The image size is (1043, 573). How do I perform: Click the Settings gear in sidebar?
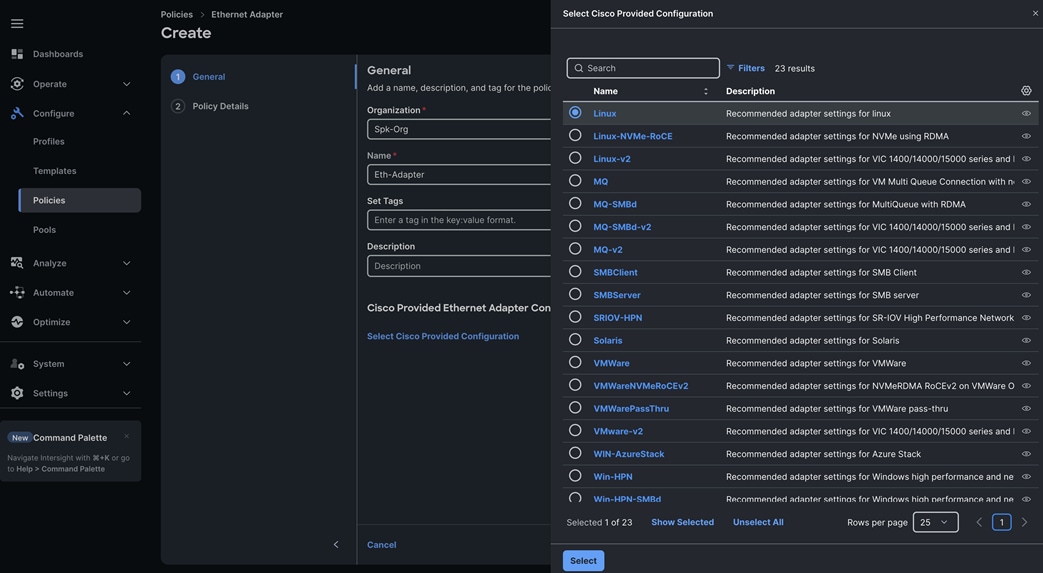(17, 393)
